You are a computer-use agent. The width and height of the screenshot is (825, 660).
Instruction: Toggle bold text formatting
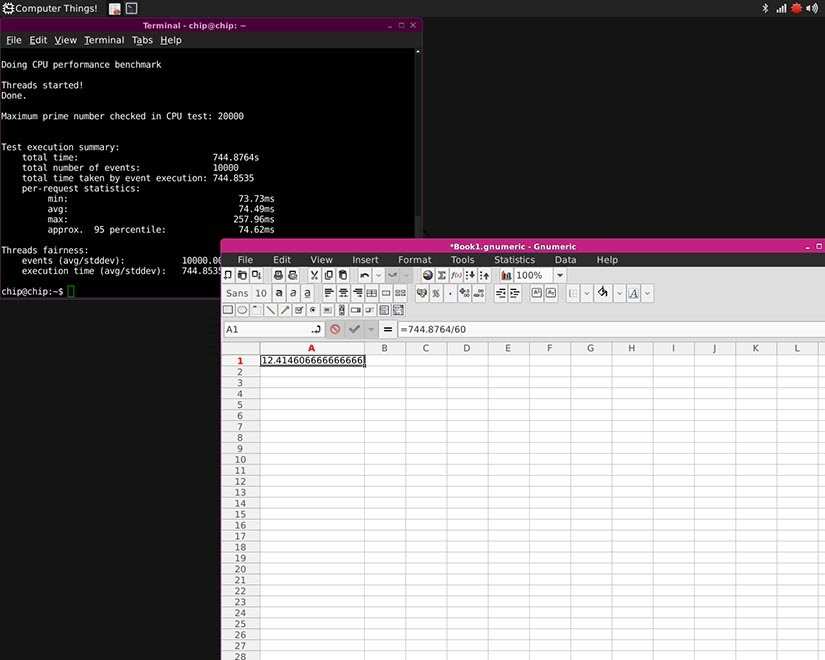(x=279, y=293)
